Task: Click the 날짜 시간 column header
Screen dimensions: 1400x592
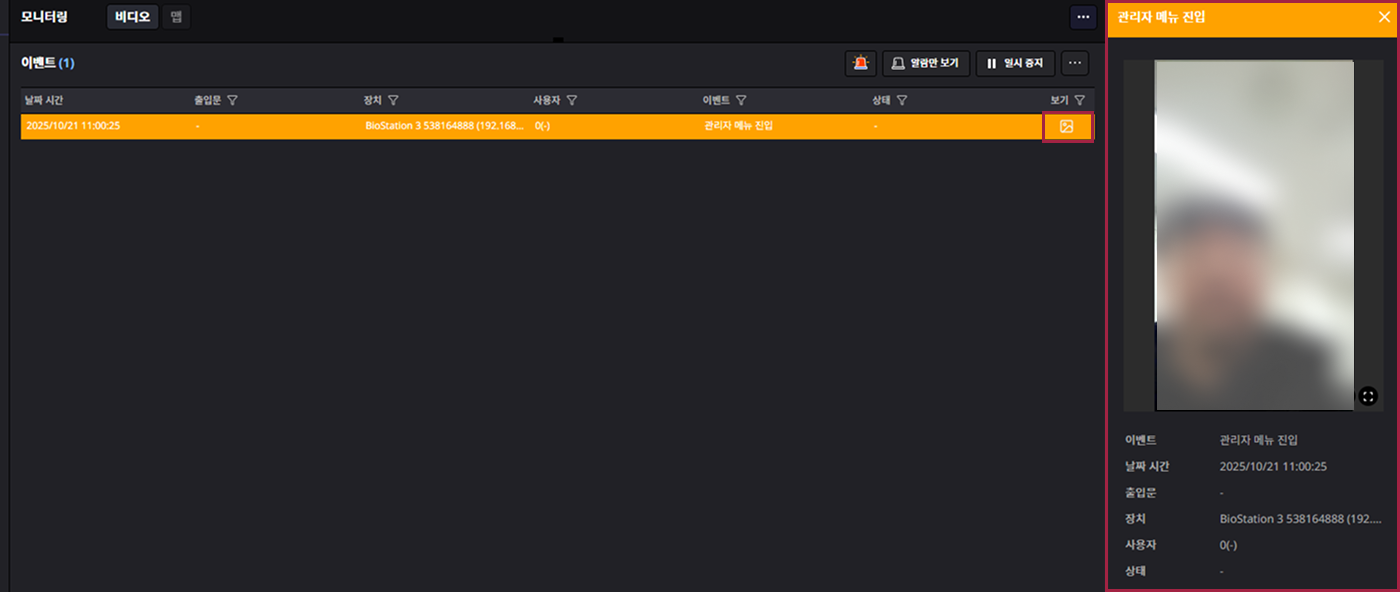Action: click(x=45, y=100)
